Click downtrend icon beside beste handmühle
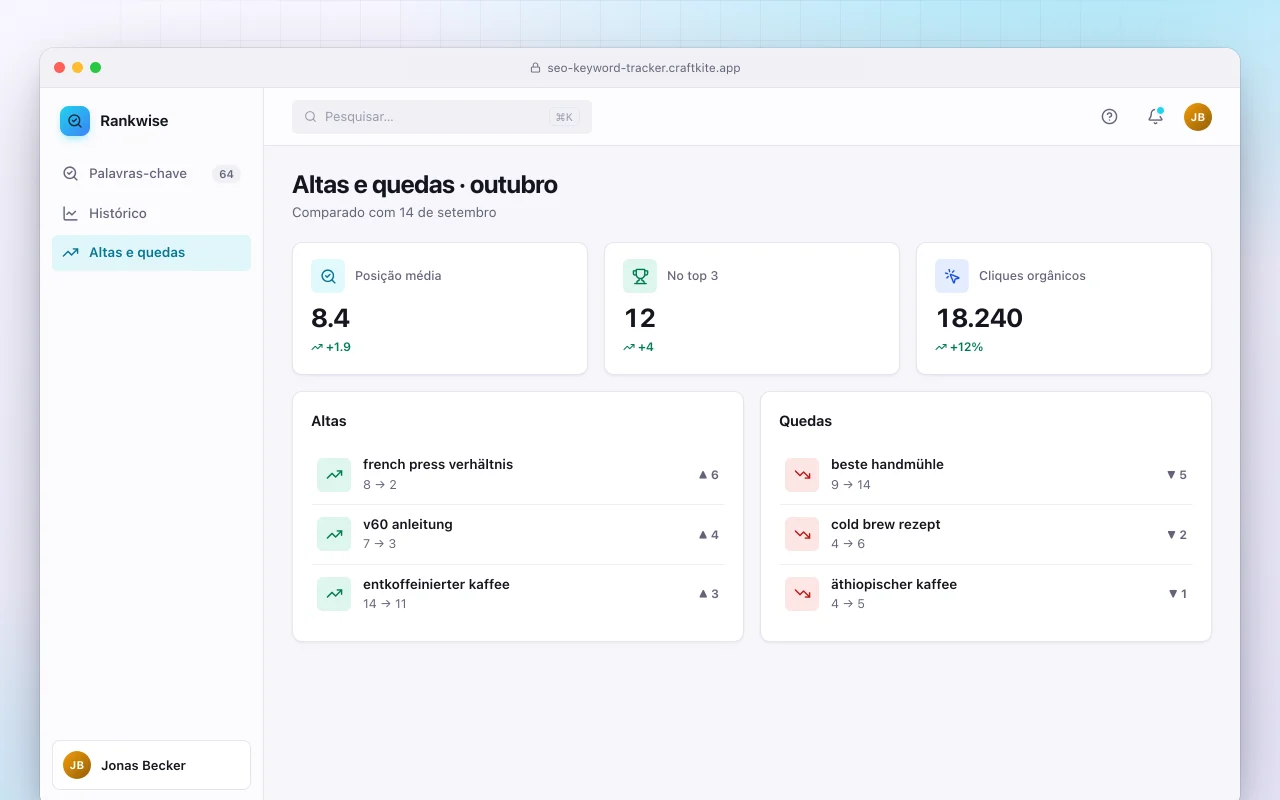The image size is (1280, 800). [x=802, y=475]
